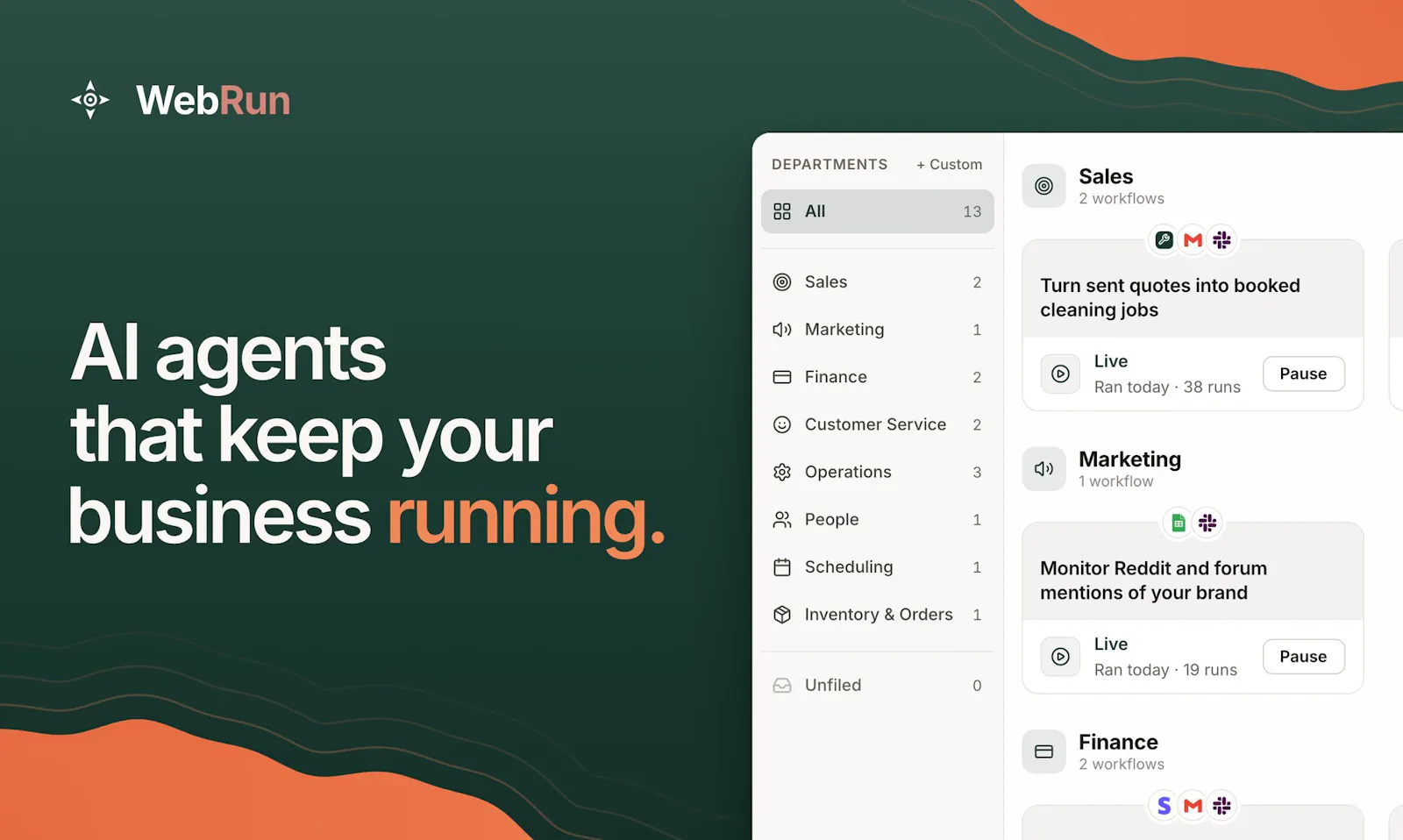The height and width of the screenshot is (840, 1403).
Task: Select the All departments grid icon
Action: pyautogui.click(x=782, y=211)
